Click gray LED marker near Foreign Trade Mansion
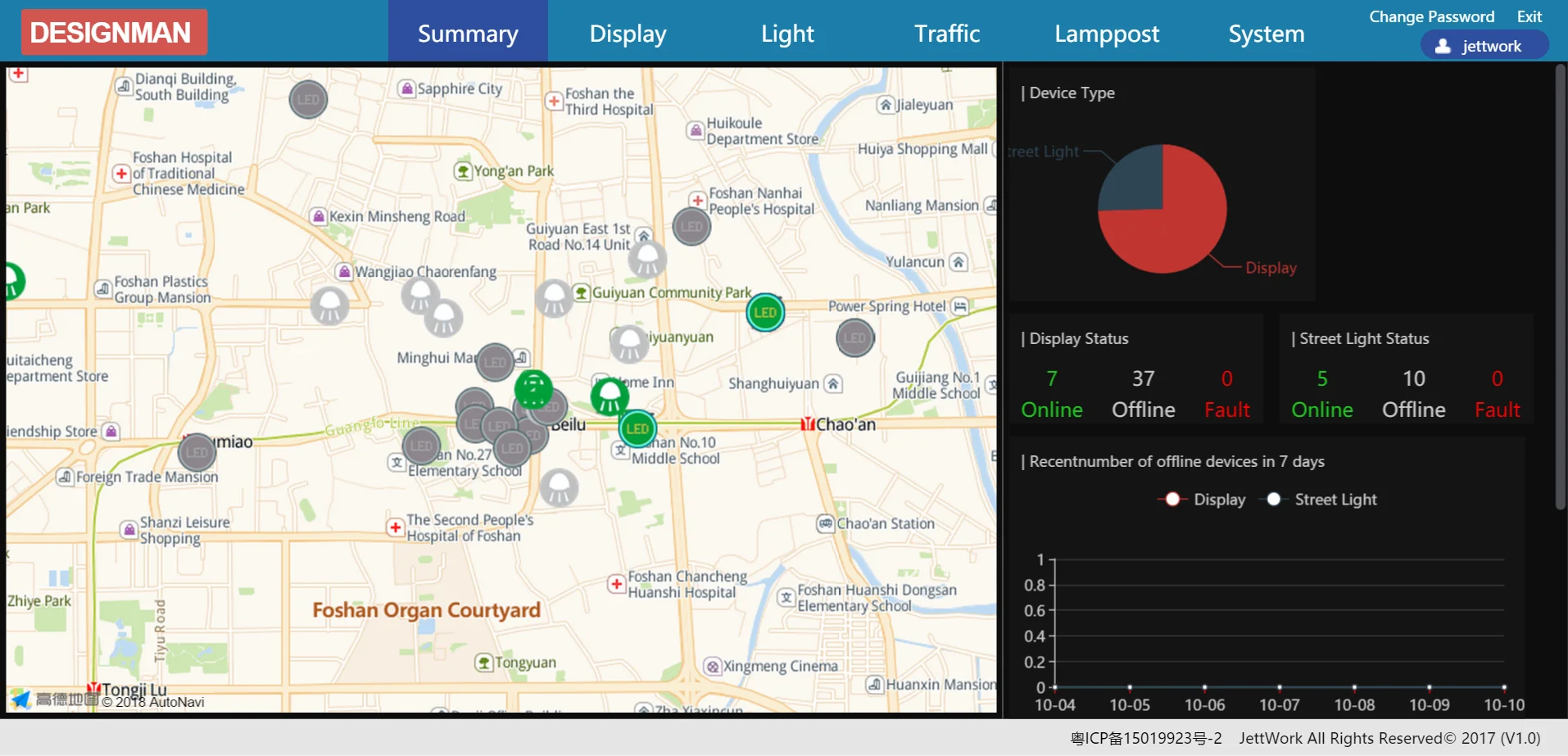The height and width of the screenshot is (756, 1568). [x=197, y=452]
